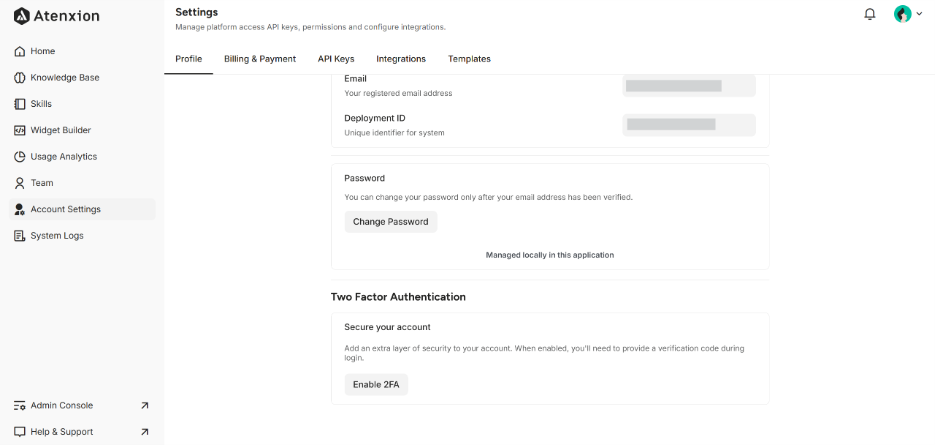Open the Admin Console link
This screenshot has width=936, height=445.
[82, 406]
